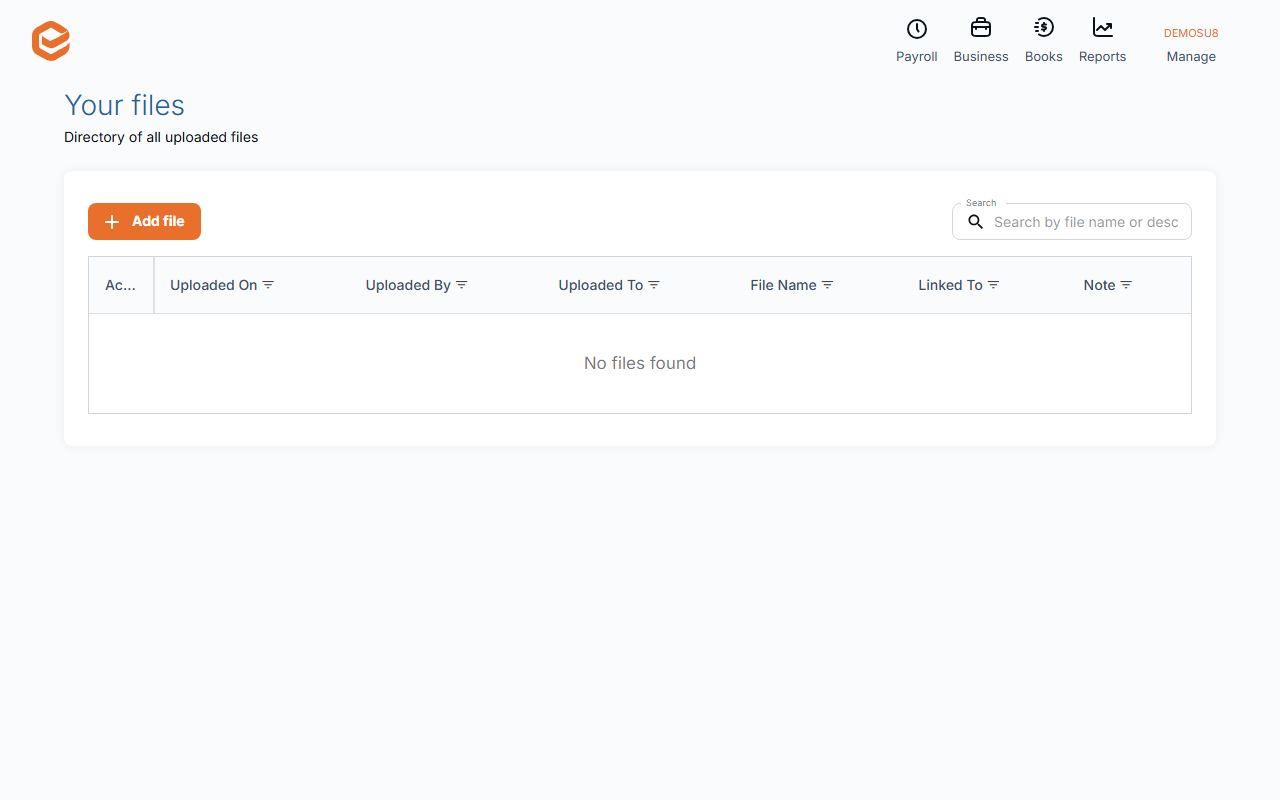
Task: Click the search magnifier icon
Action: click(976, 222)
